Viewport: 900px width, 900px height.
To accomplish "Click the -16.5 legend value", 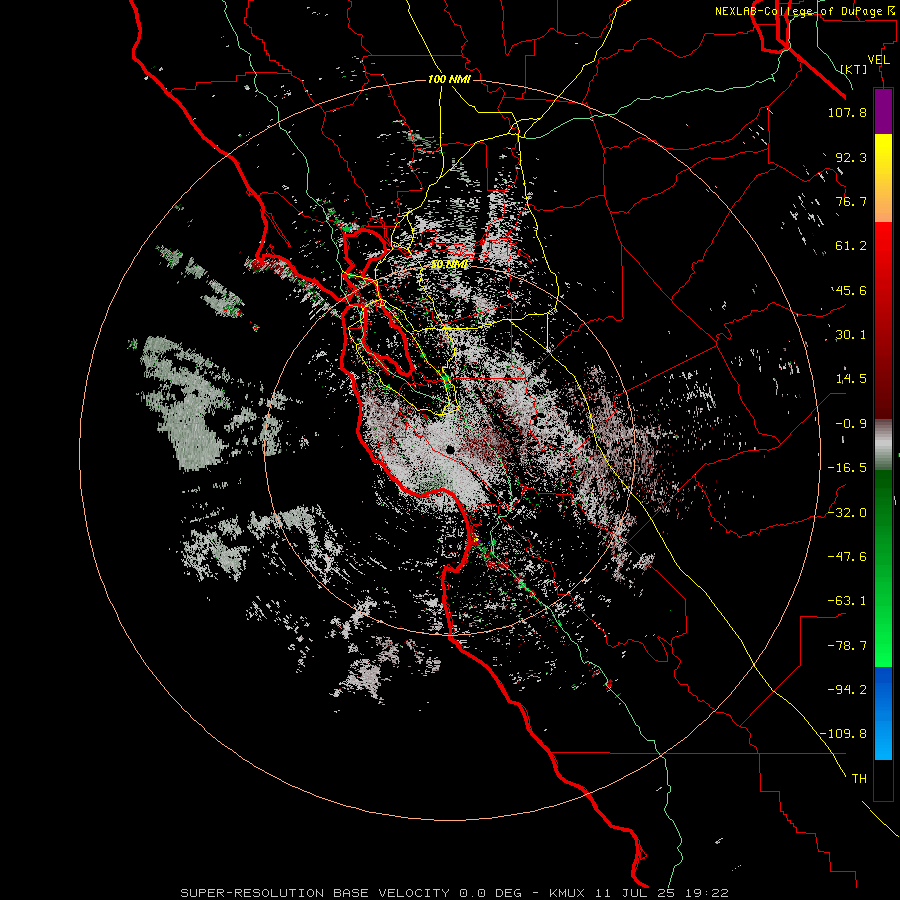I will (847, 468).
